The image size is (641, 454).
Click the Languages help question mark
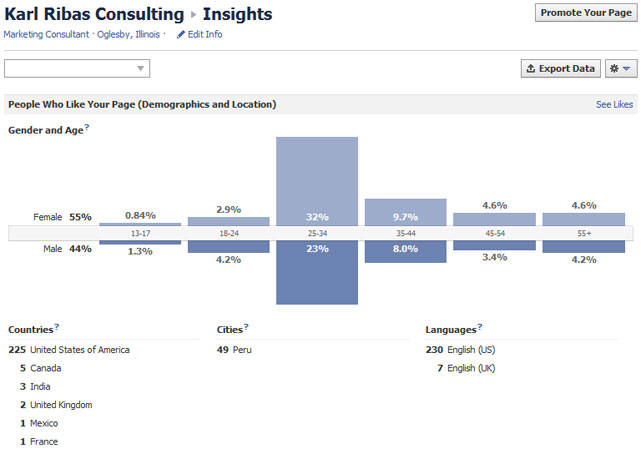479,326
